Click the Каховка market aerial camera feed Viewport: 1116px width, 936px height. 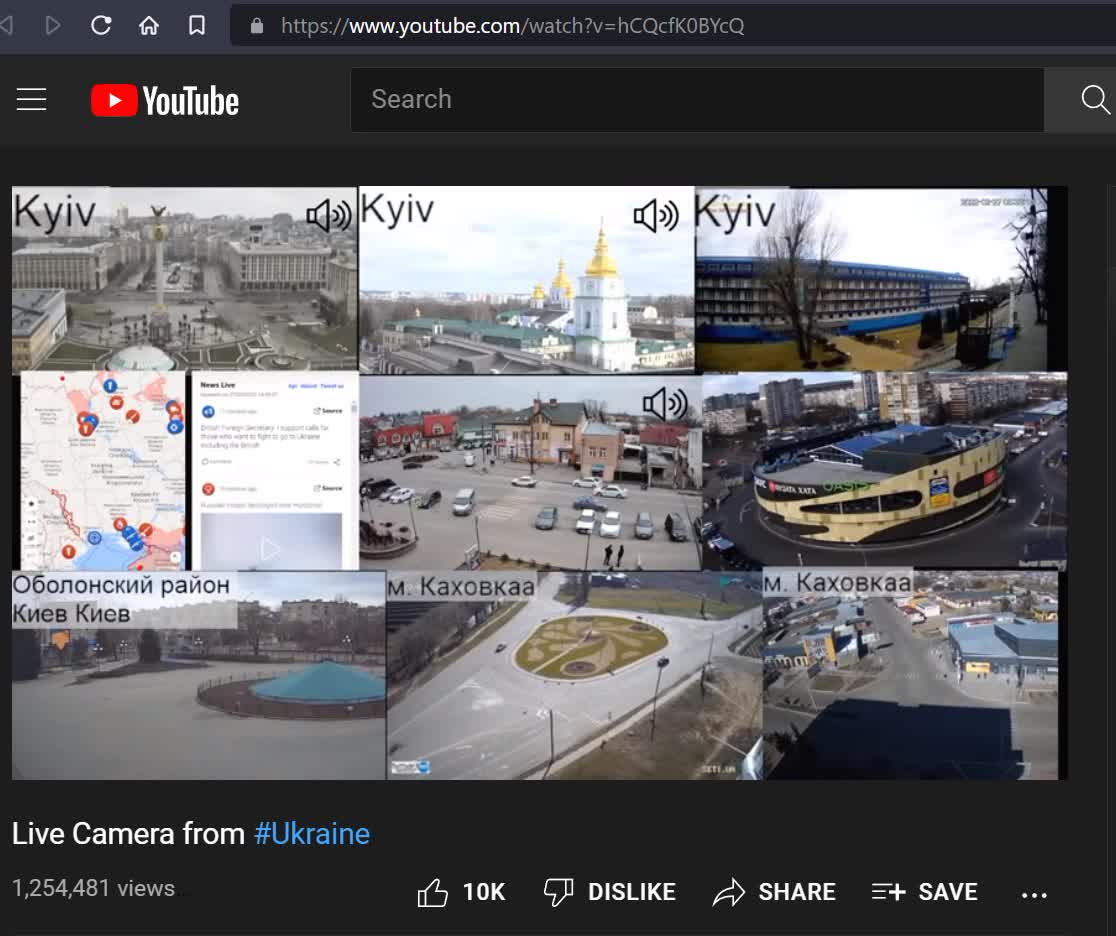coord(910,675)
